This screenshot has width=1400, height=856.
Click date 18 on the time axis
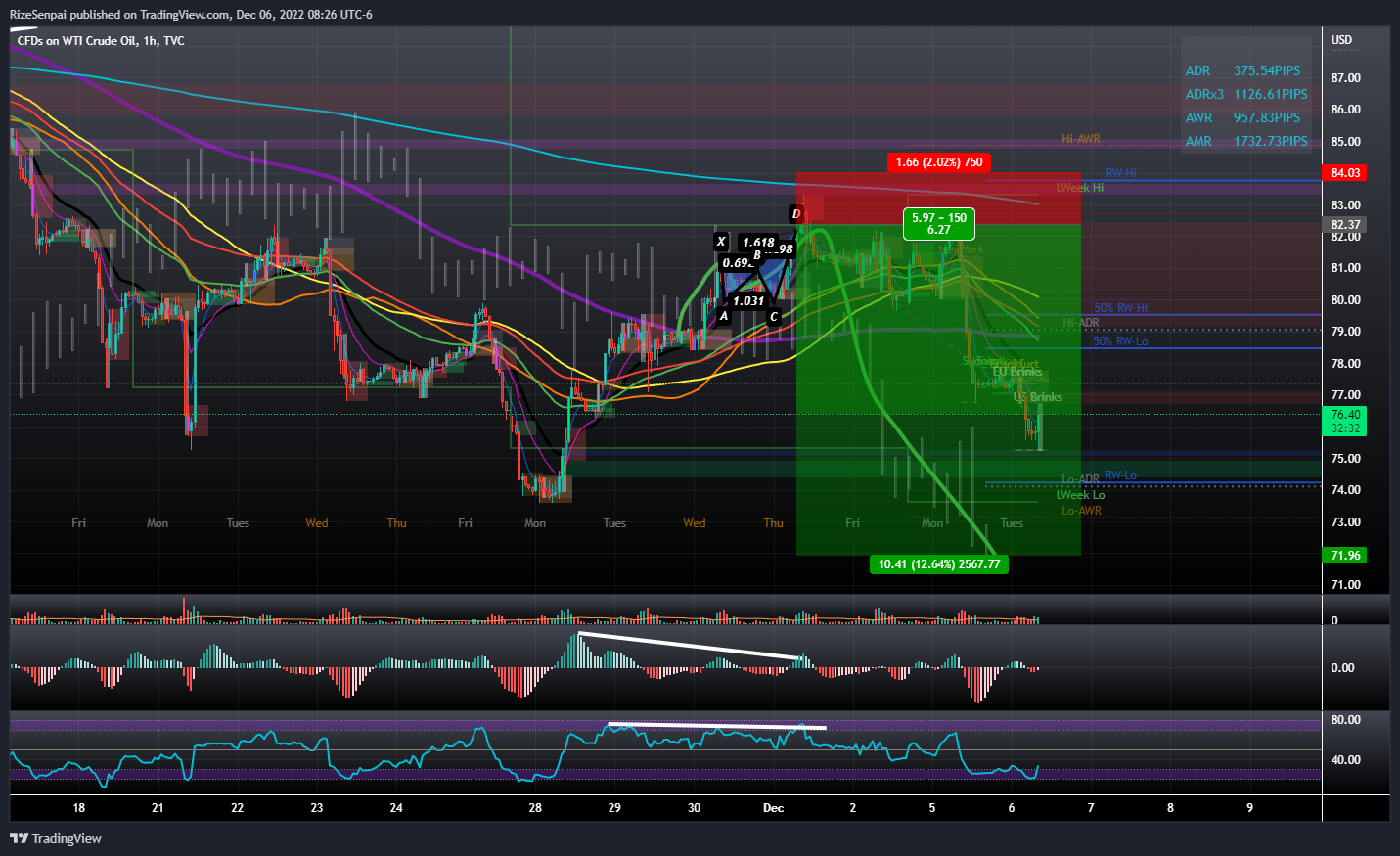[x=79, y=808]
